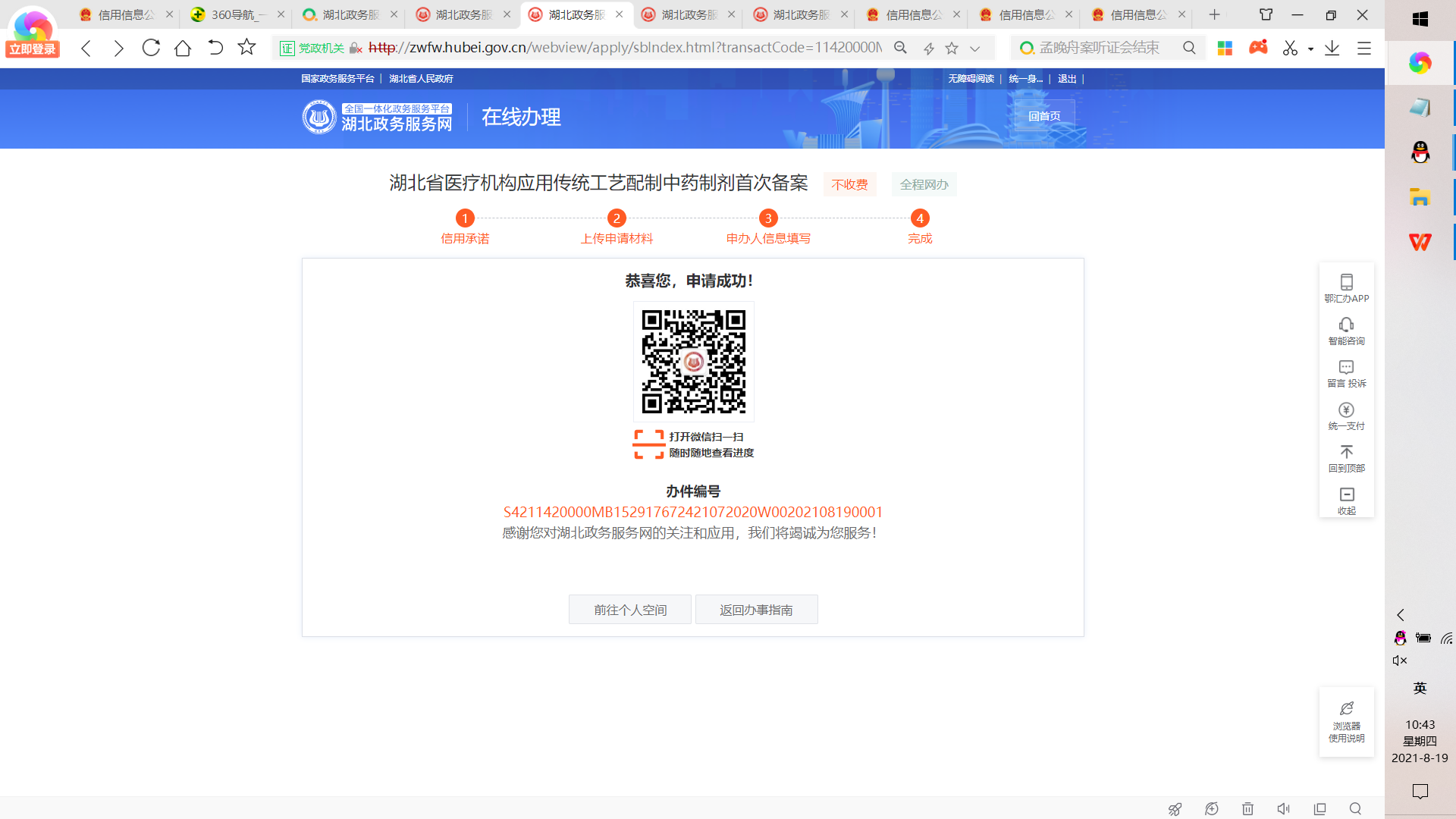Screen dimensions: 1456x819
Task: Open browser downloads icon
Action: (x=1332, y=48)
